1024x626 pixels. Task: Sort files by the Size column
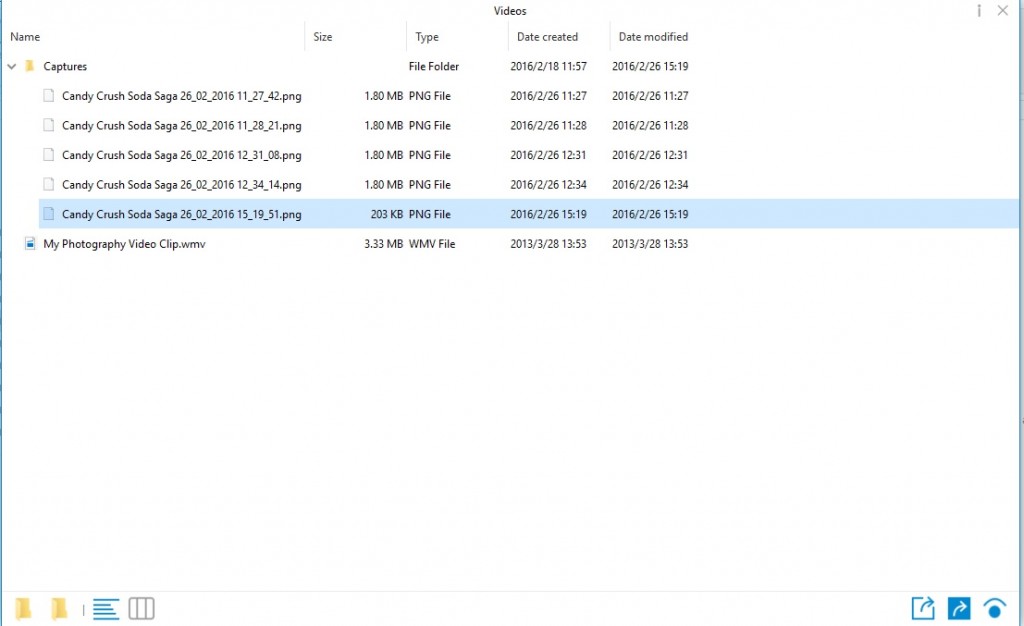(322, 36)
